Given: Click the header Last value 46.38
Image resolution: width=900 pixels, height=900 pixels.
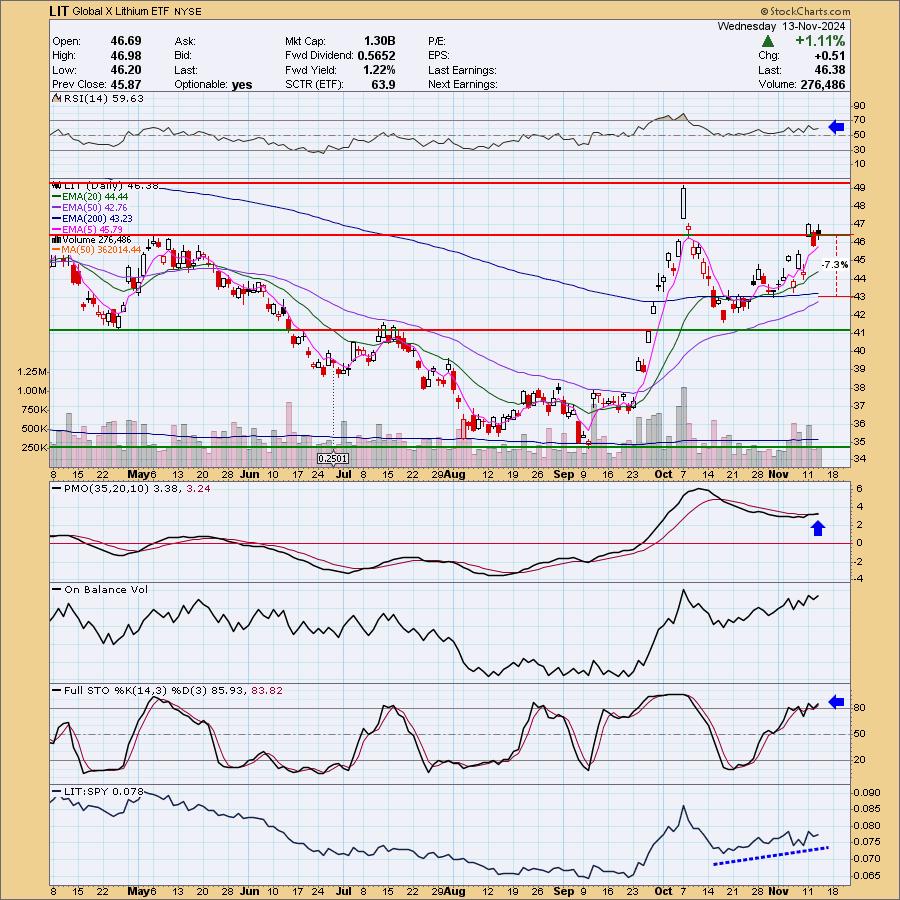Looking at the screenshot, I should (x=830, y=70).
